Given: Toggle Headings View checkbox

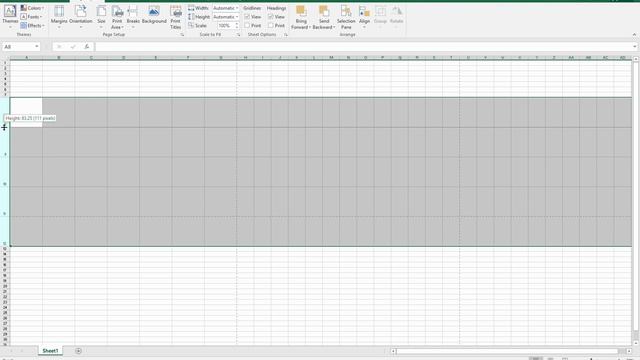Looking at the screenshot, I should pos(271,17).
